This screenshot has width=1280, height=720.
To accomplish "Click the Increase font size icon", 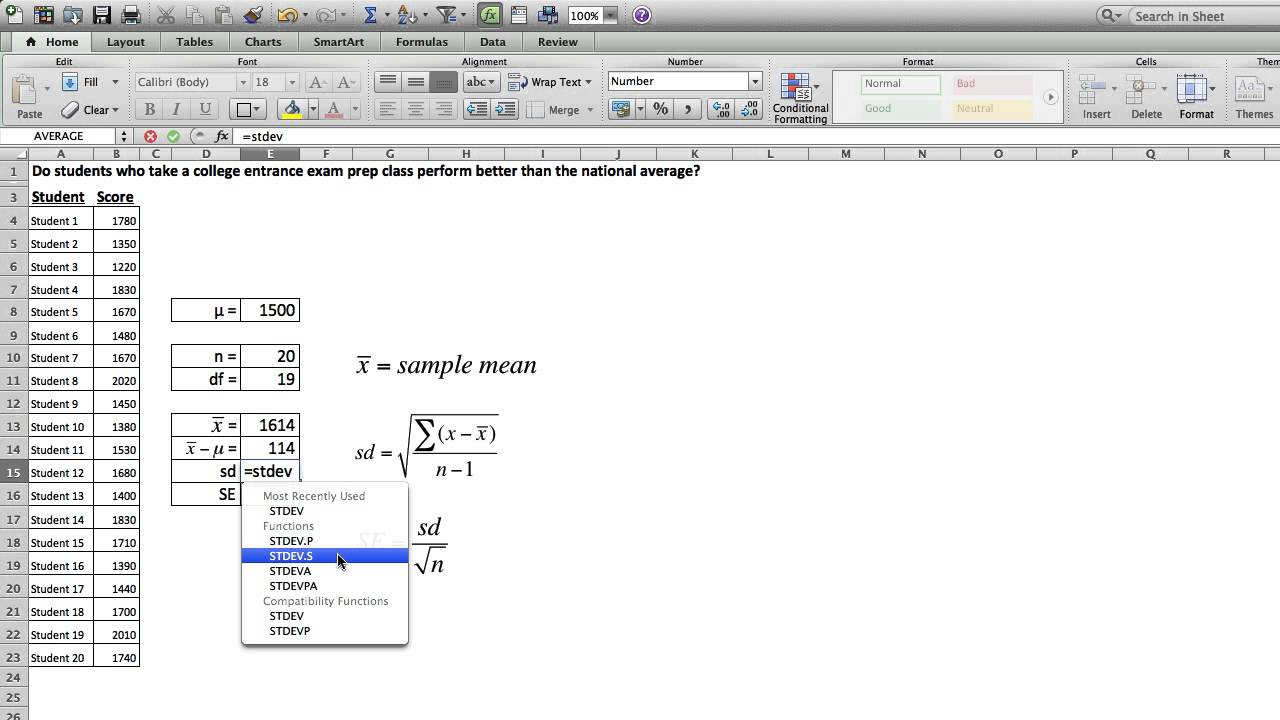I will (318, 82).
